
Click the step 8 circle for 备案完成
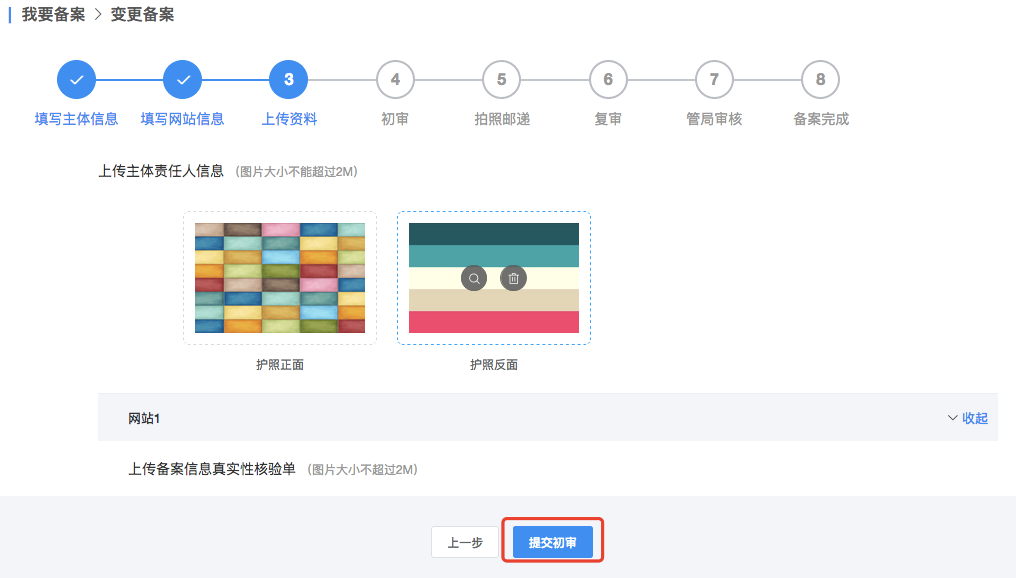click(820, 80)
